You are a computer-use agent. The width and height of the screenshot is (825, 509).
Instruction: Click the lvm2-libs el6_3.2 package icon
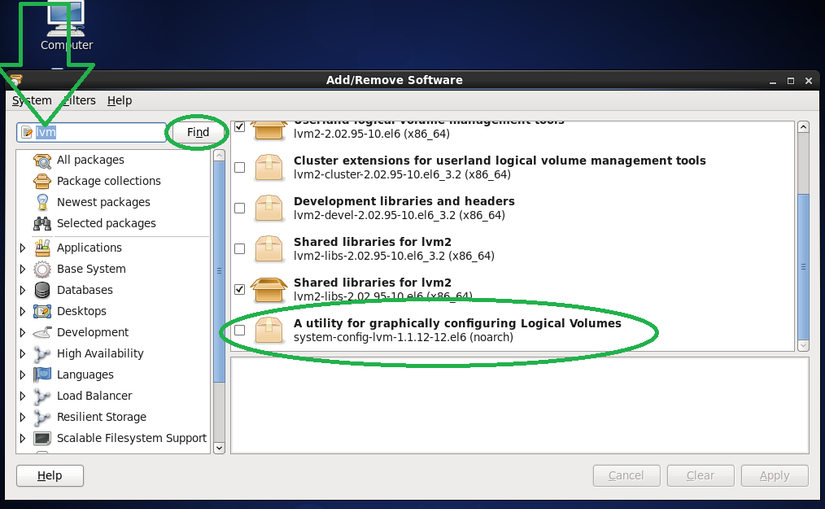268,248
